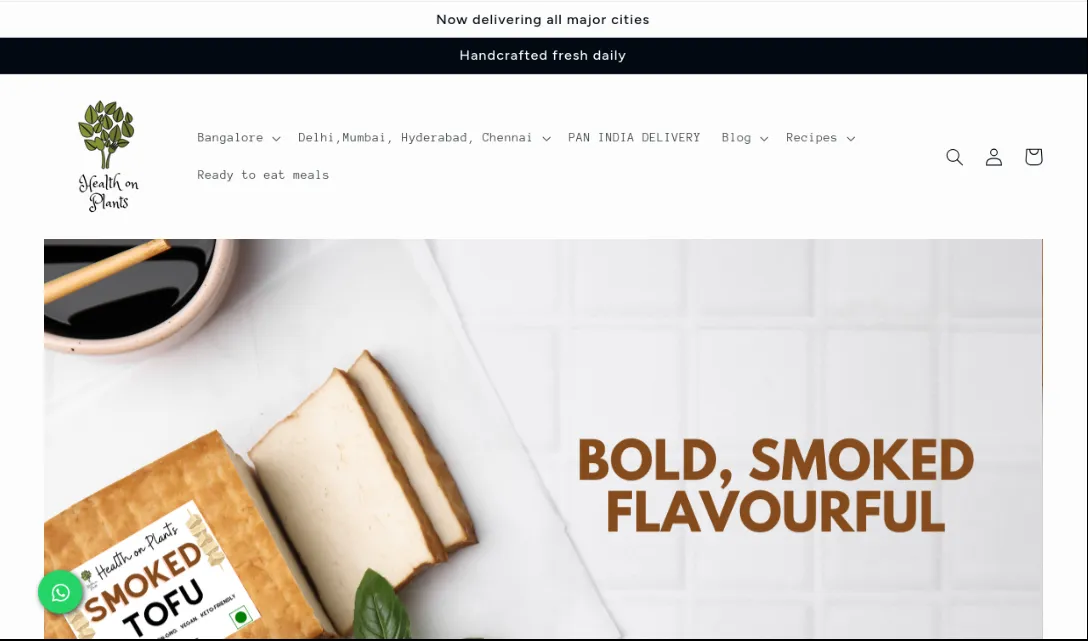Expand Delhi, Mumbai, Hyderabad, Chennai menu
The height and width of the screenshot is (641, 1088).
coord(424,137)
